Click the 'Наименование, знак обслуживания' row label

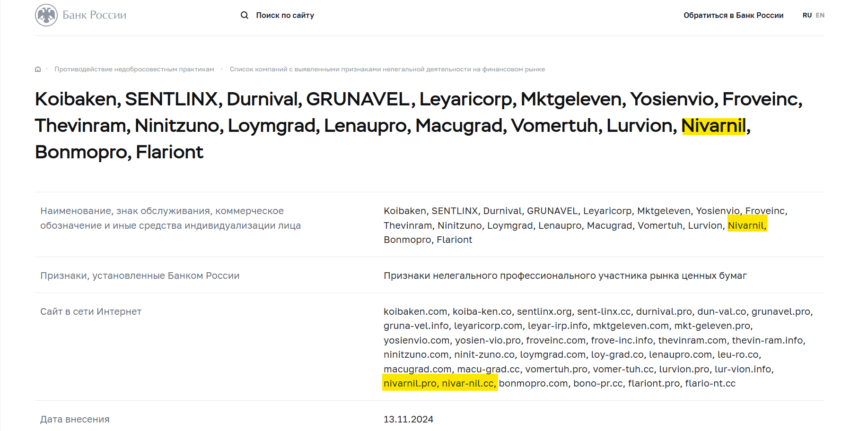coord(170,218)
